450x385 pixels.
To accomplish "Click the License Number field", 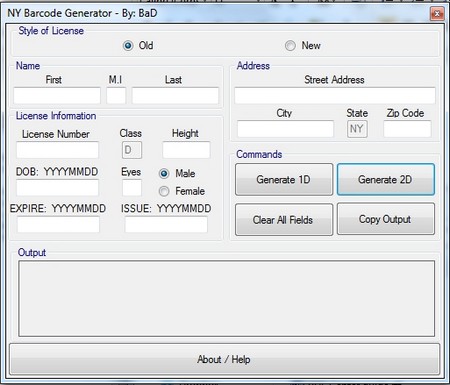I will tap(58, 150).
